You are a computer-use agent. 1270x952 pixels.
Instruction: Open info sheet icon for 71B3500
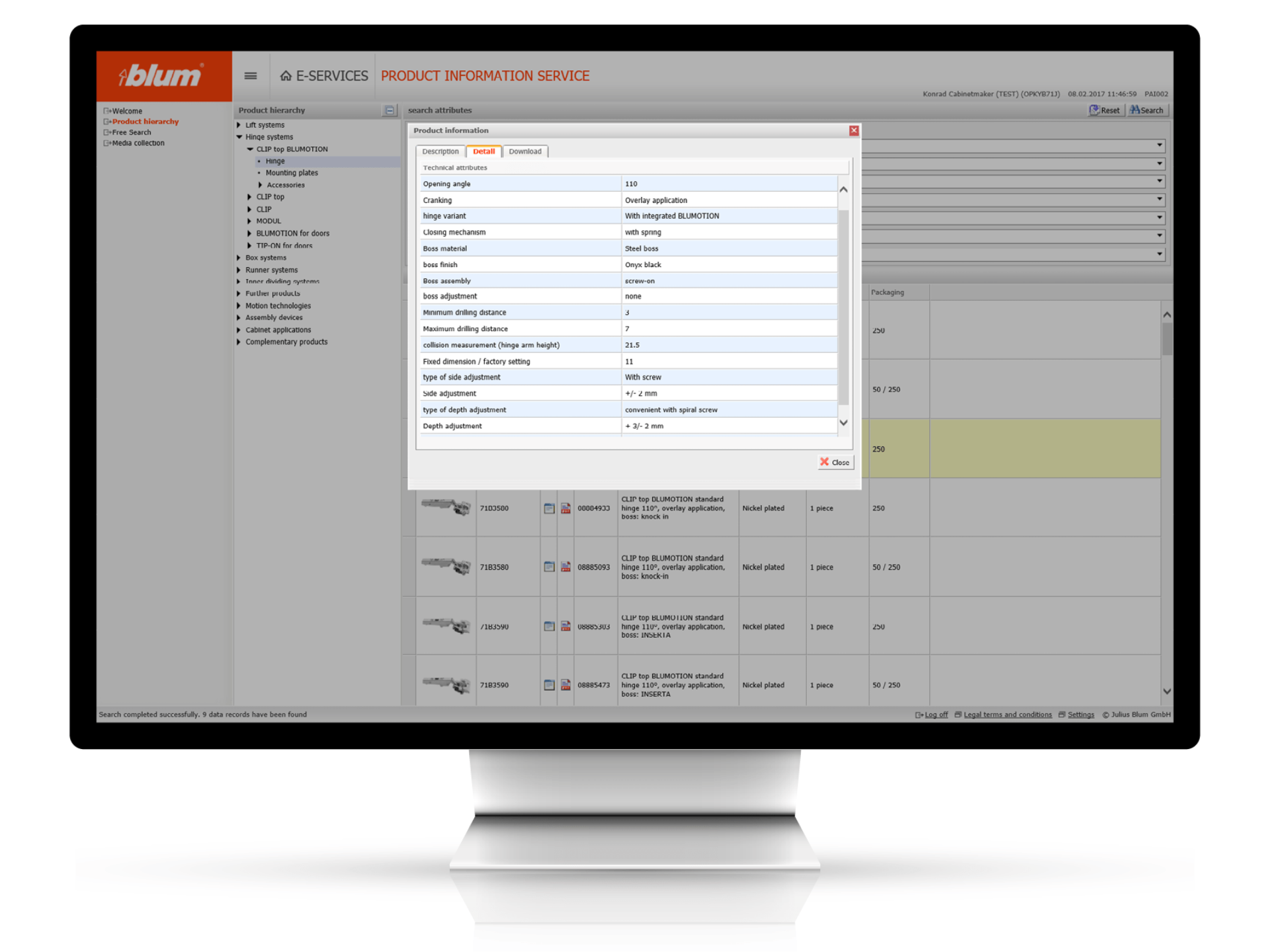point(549,508)
